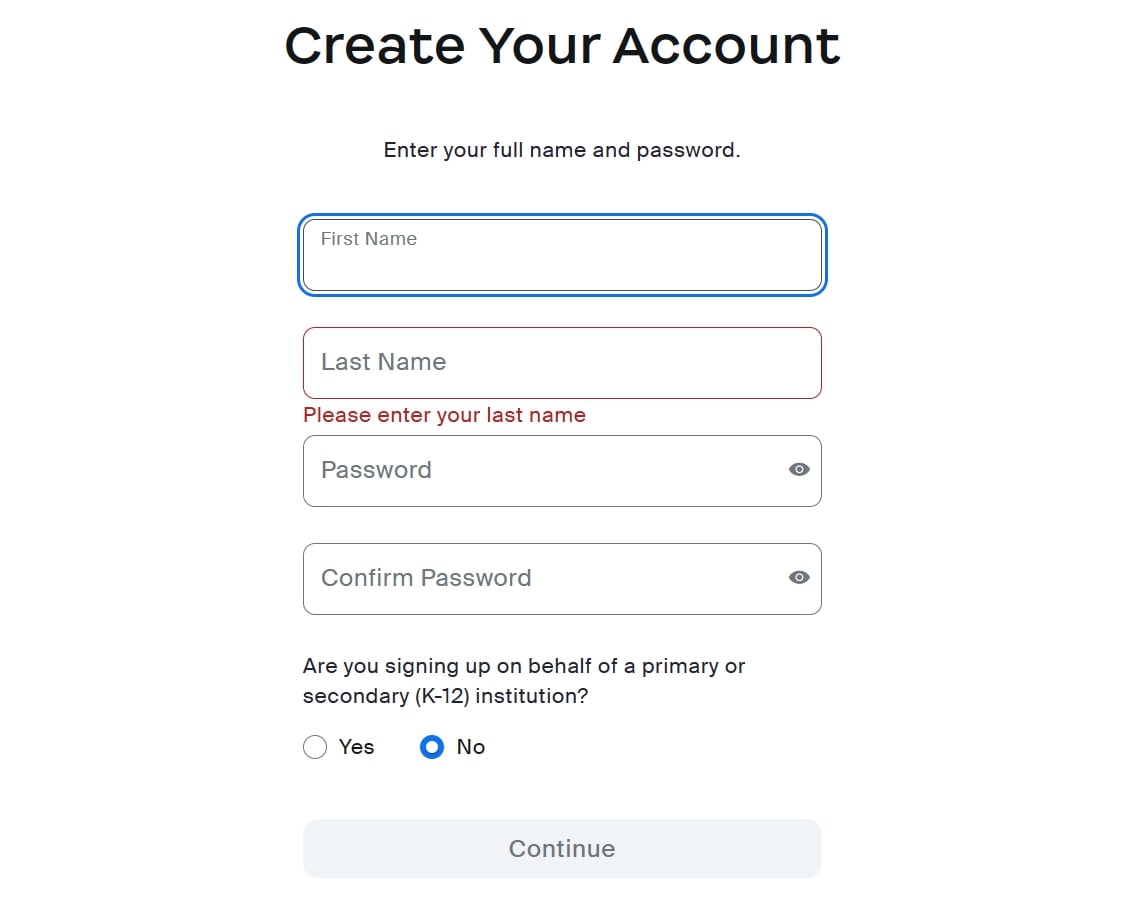1134x904 pixels.
Task: Click inside the Last Name field
Action: coord(562,363)
